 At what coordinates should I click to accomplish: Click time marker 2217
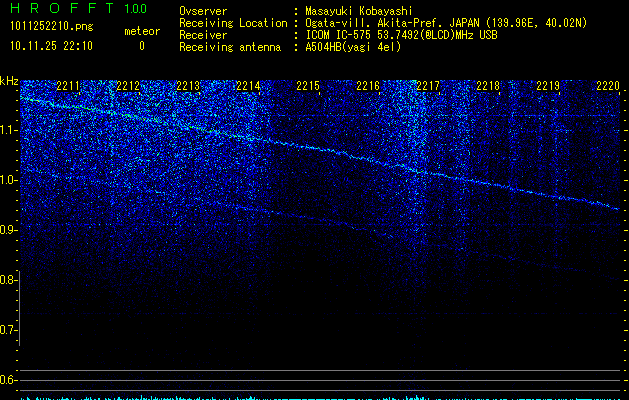coord(428,86)
